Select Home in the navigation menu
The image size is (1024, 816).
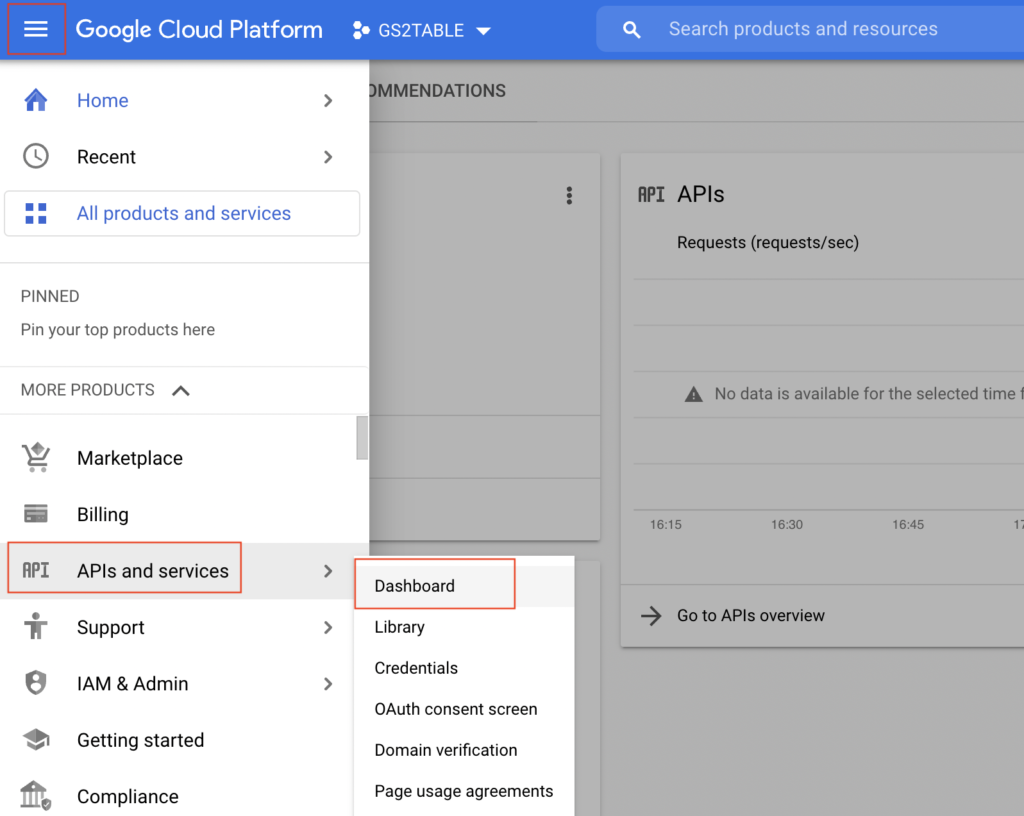click(184, 101)
